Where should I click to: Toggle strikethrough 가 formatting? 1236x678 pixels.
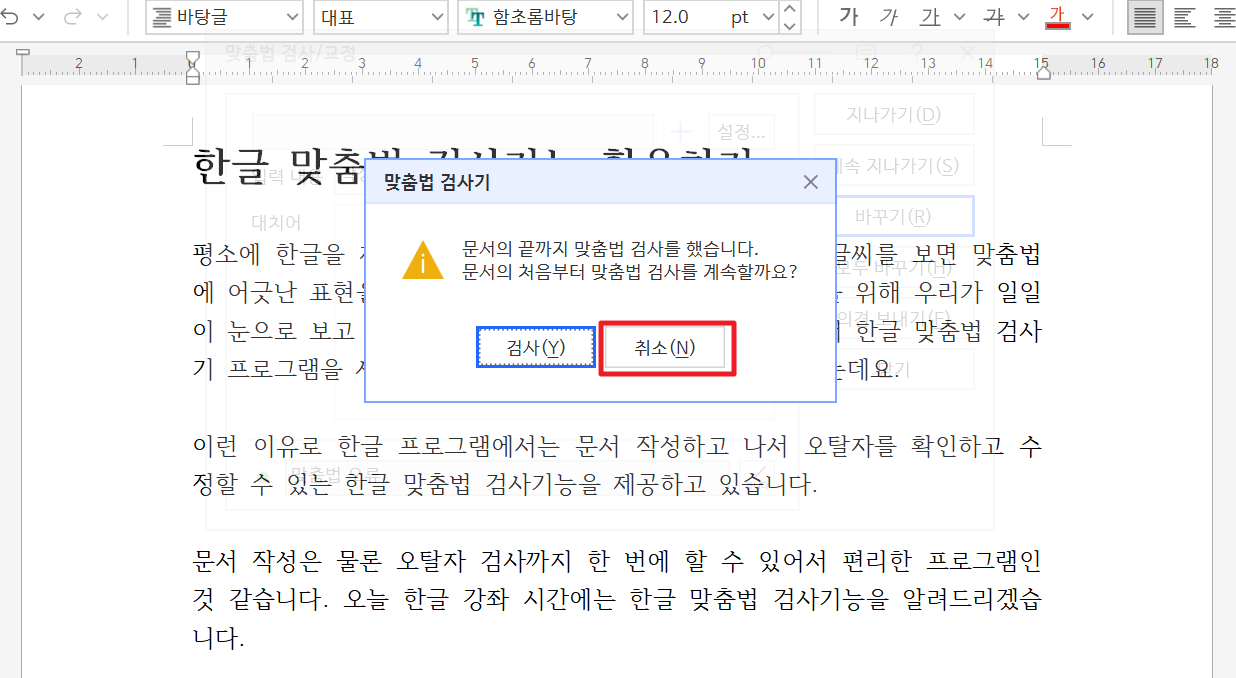[x=993, y=17]
